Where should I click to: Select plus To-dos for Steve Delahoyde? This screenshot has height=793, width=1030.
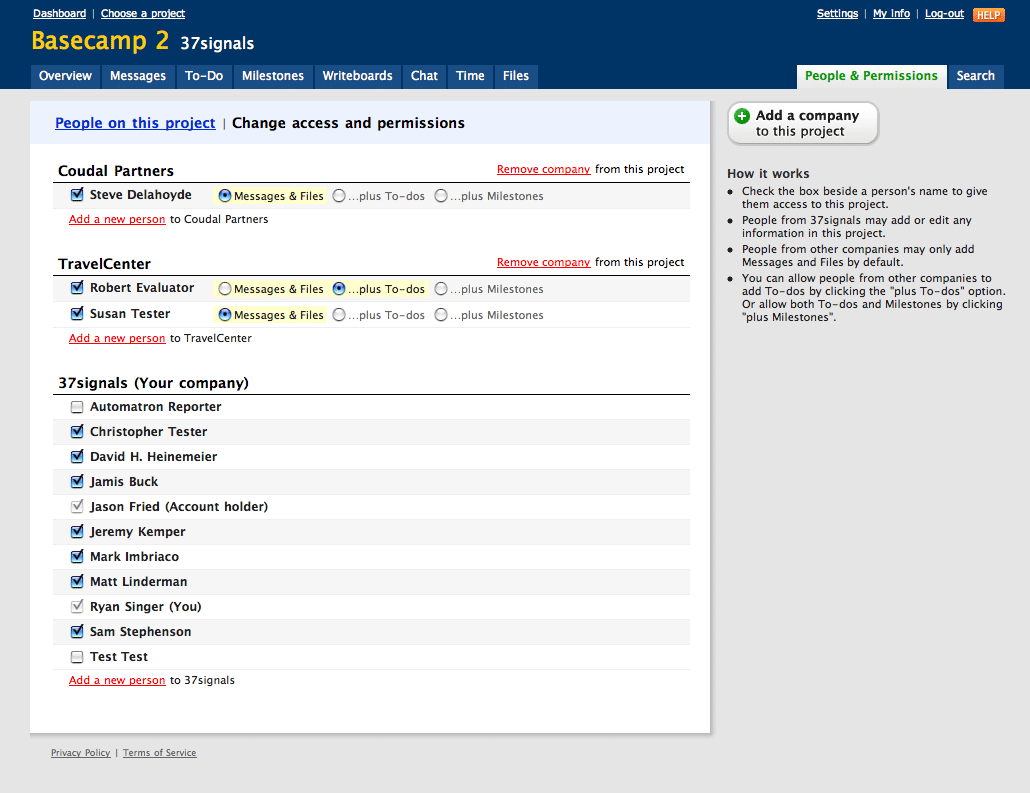pos(339,196)
